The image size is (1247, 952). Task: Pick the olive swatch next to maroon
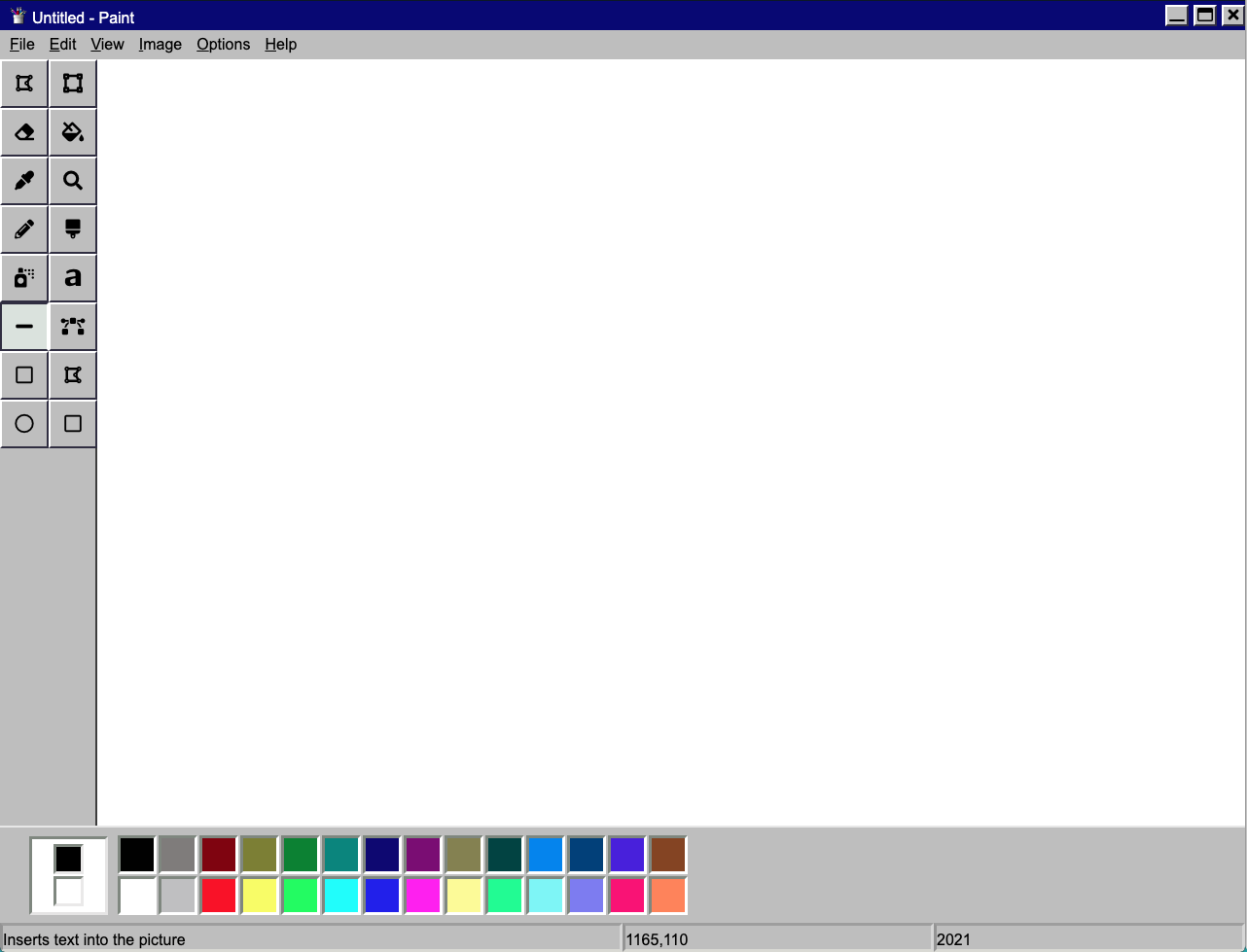pos(260,855)
